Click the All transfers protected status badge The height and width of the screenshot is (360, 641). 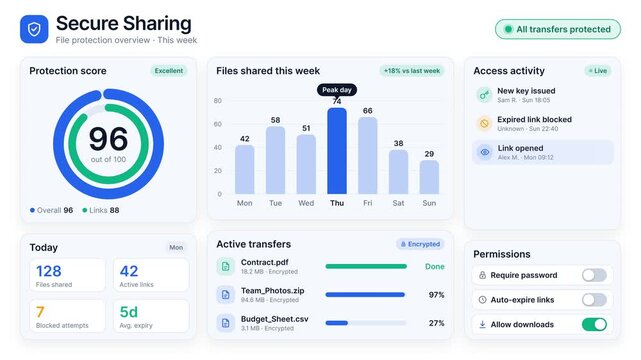point(558,29)
